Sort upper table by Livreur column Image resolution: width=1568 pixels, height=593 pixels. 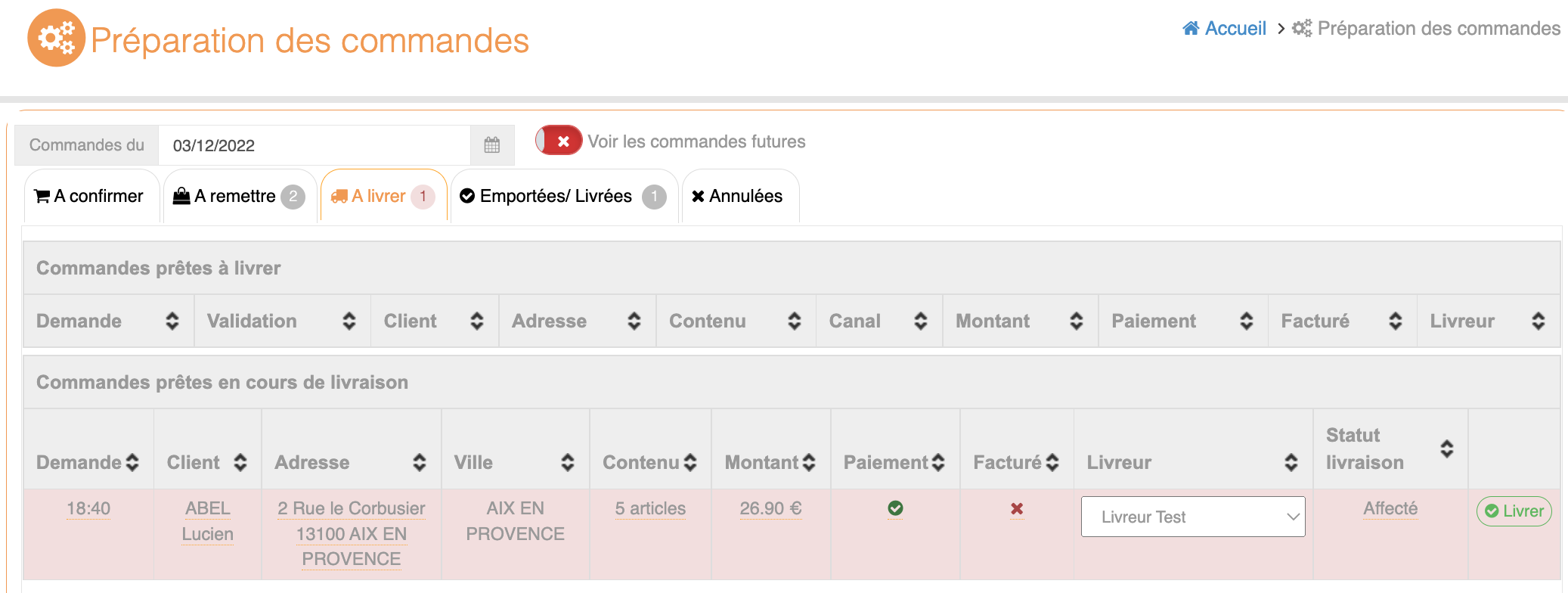1538,321
